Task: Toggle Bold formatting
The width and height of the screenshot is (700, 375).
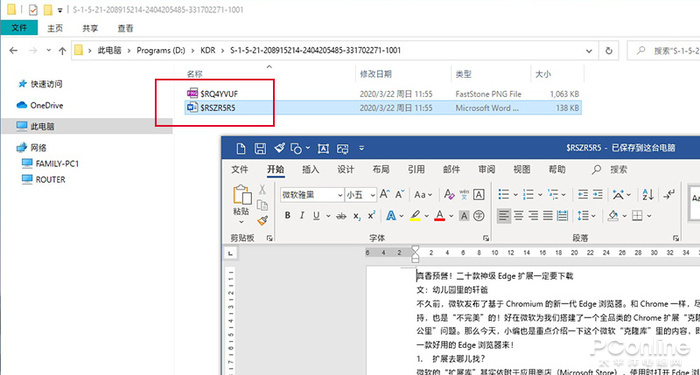Action: (x=288, y=216)
